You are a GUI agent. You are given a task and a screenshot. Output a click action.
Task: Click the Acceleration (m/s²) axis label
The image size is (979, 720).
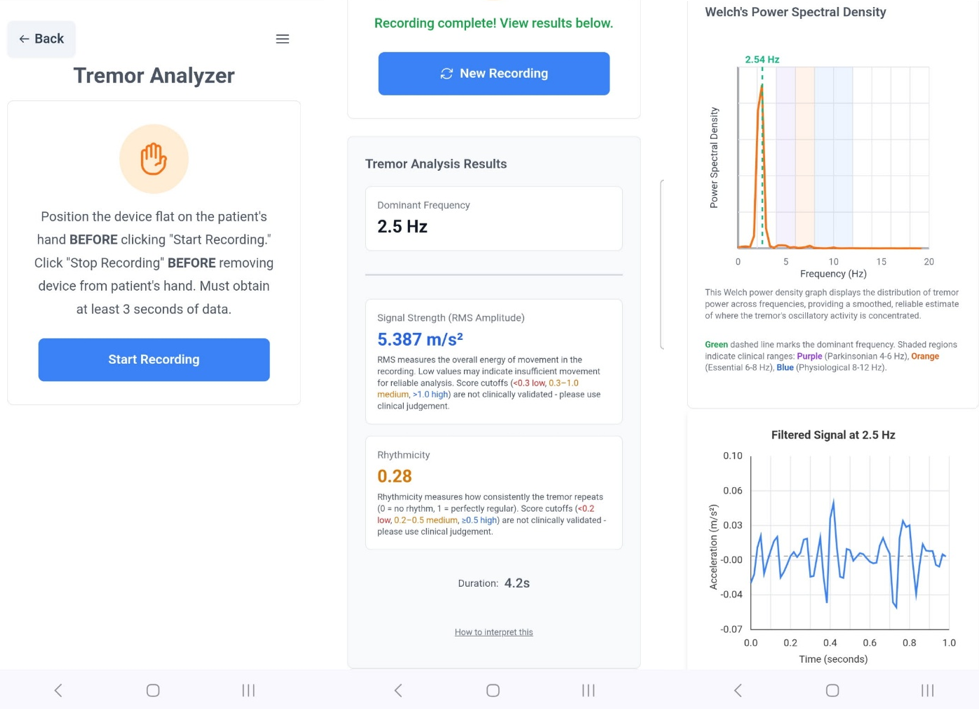click(x=714, y=547)
